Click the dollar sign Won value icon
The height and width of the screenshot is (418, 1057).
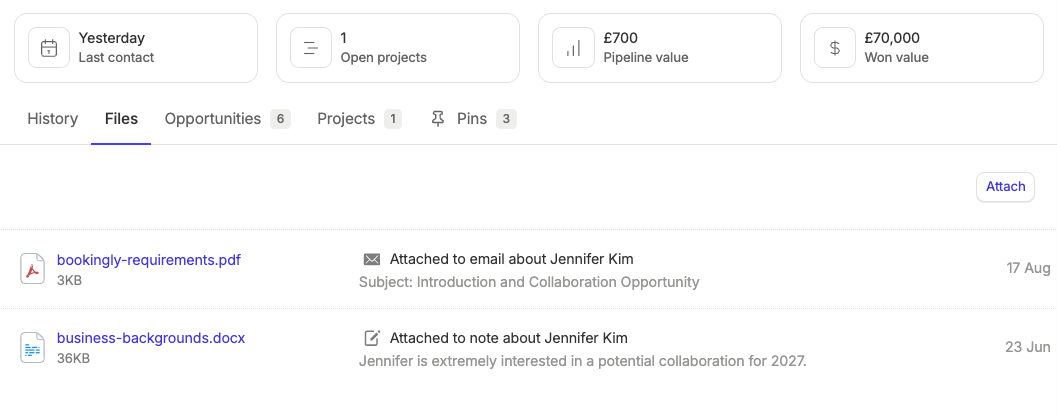click(835, 48)
